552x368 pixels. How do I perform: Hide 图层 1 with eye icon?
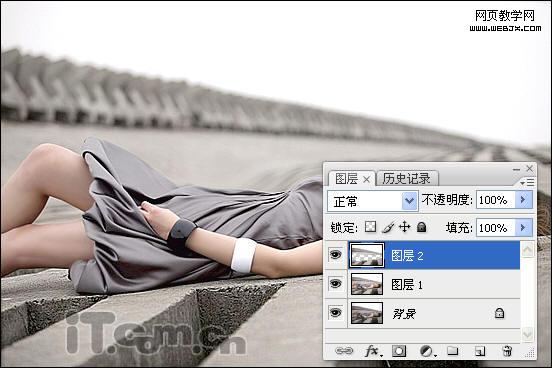[x=335, y=283]
